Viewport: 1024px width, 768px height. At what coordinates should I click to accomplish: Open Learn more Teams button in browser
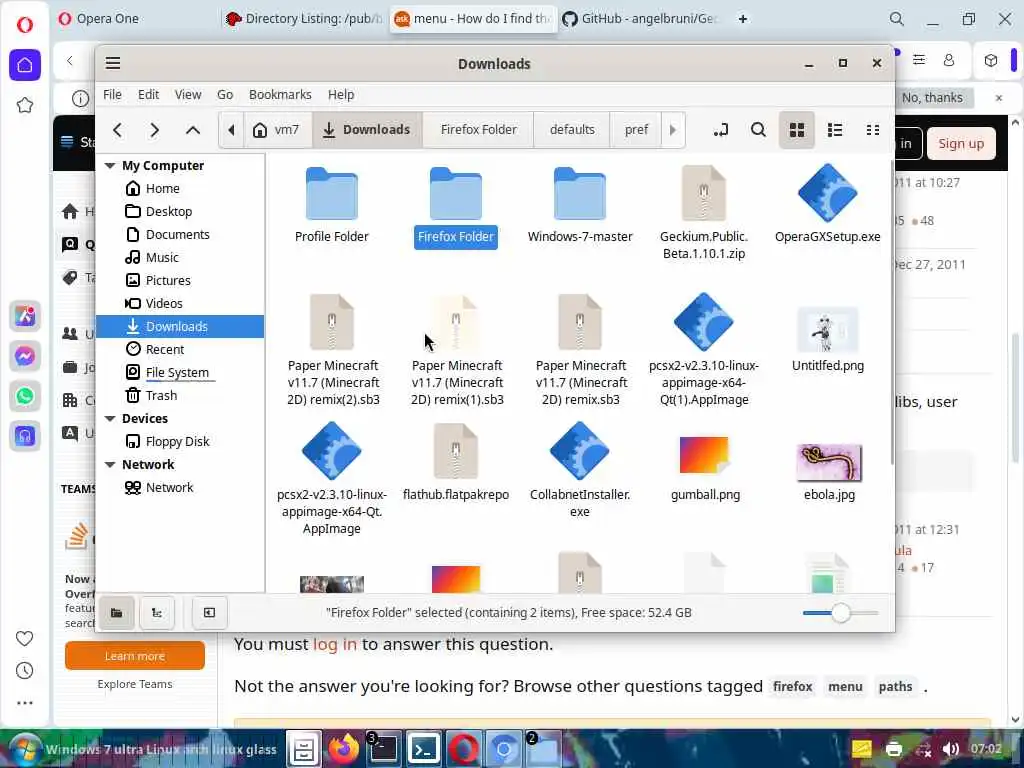coord(135,656)
